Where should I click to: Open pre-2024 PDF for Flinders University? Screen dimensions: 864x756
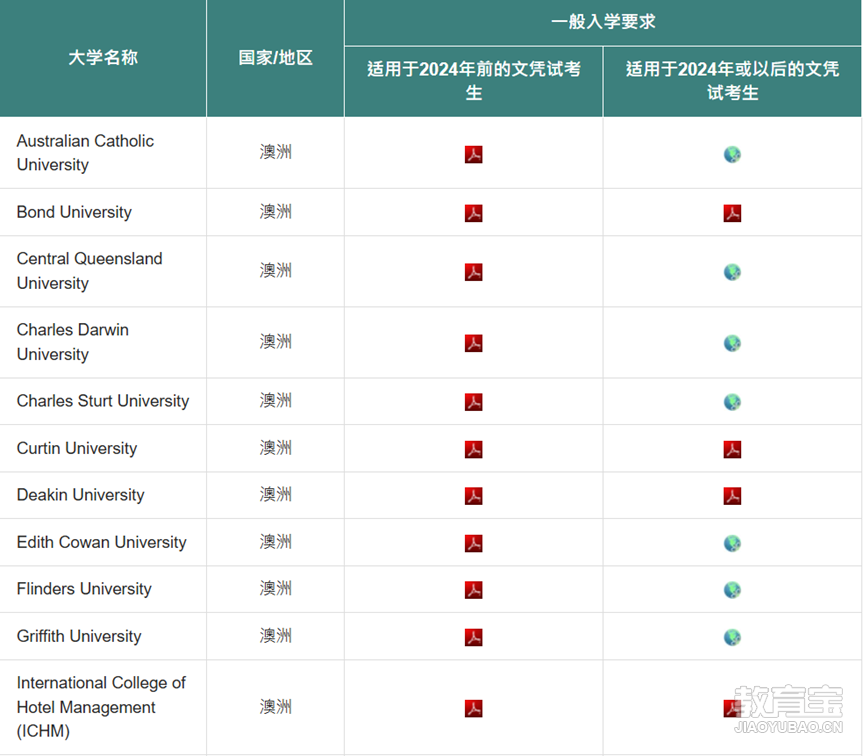click(x=473, y=590)
